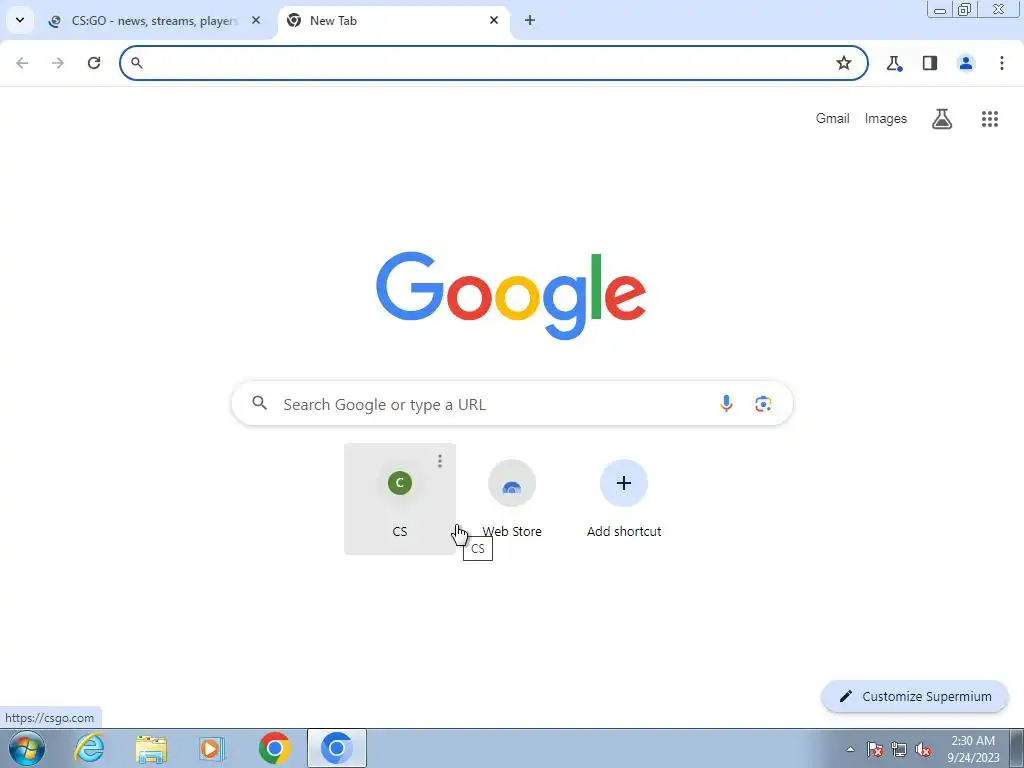
Task: Click the magnifier icon in search box
Action: (x=260, y=404)
